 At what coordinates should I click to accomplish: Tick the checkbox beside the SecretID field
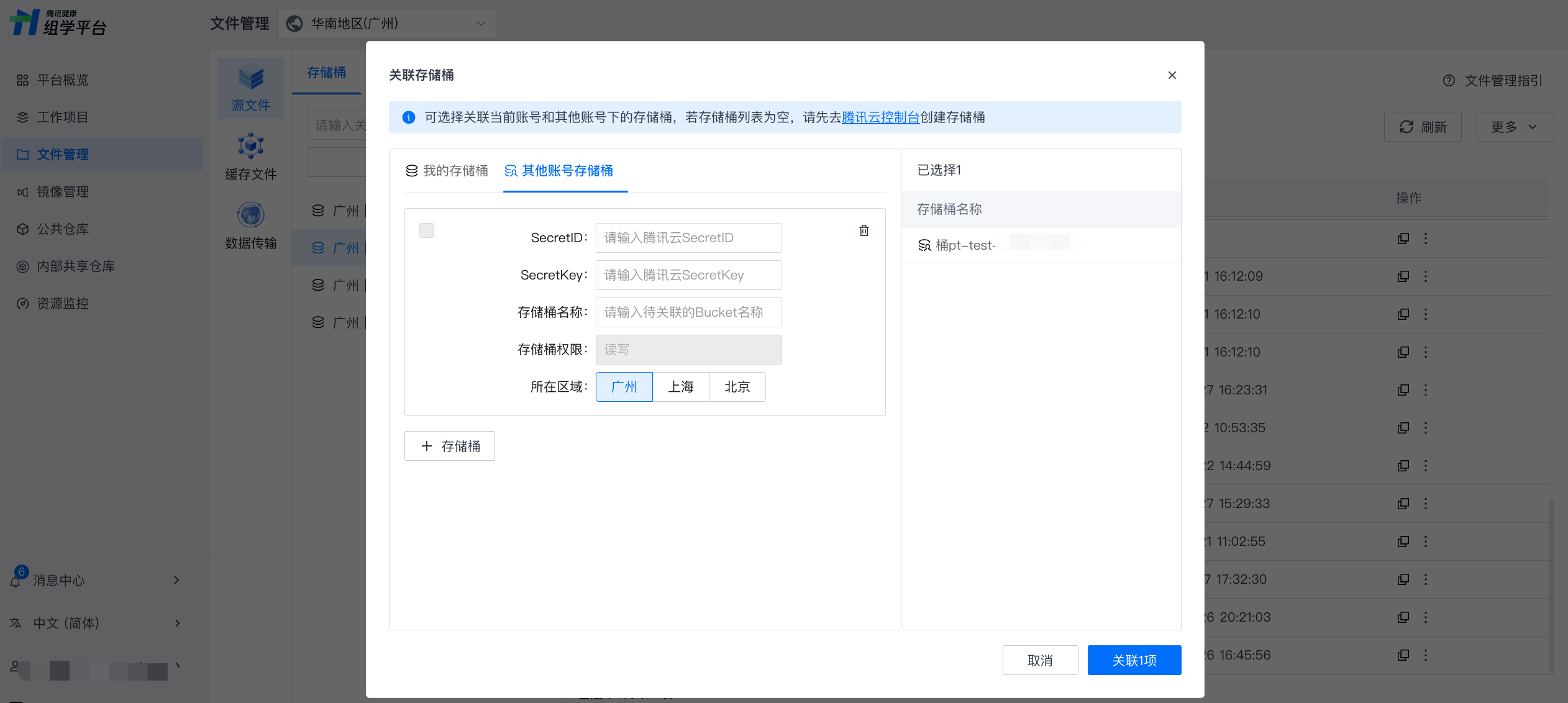click(x=427, y=230)
